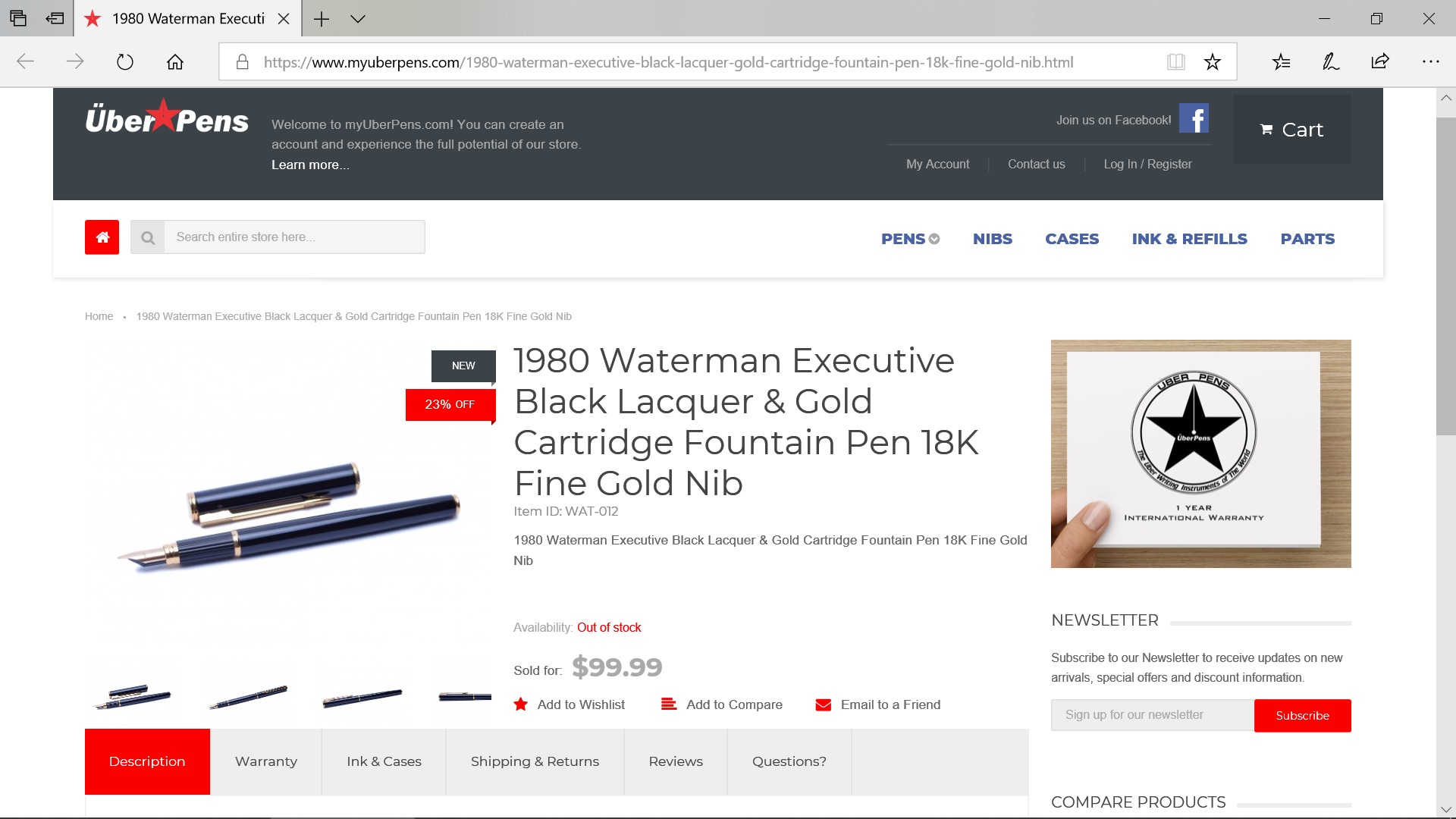Viewport: 1456px width, 819px height.
Task: Open reading view book icon
Action: [1175, 62]
